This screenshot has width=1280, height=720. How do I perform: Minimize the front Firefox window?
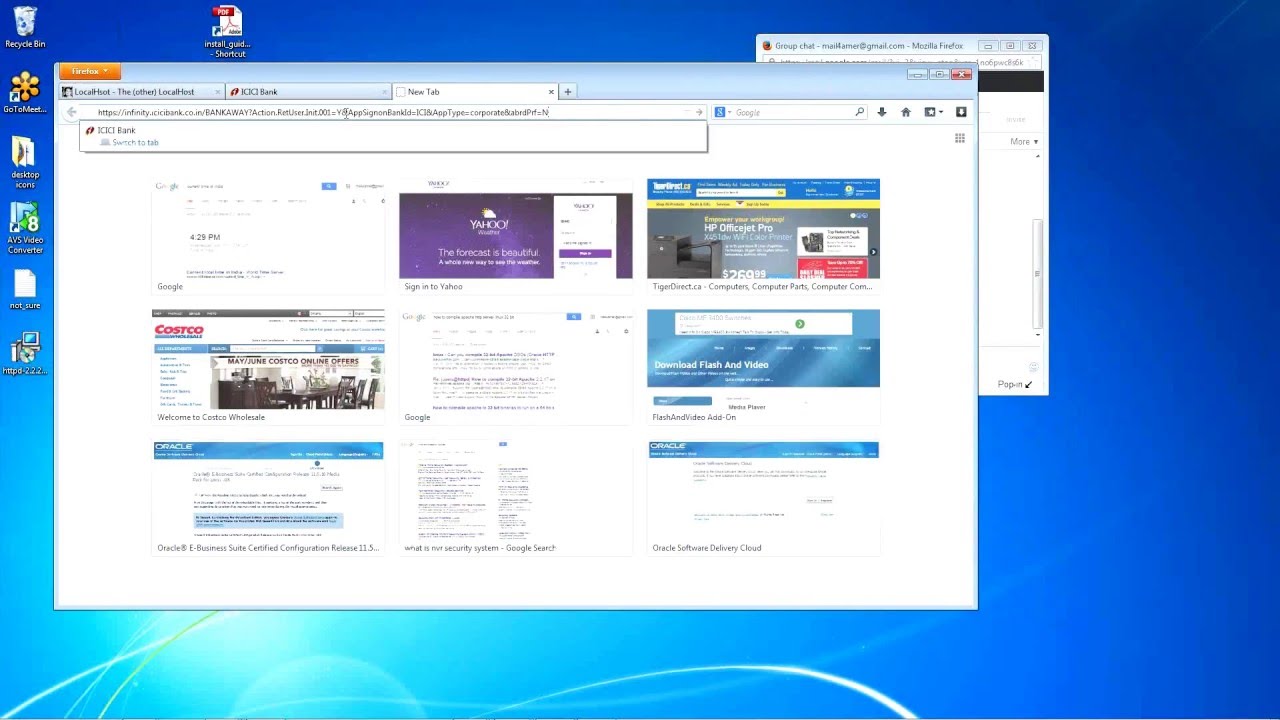(x=917, y=75)
